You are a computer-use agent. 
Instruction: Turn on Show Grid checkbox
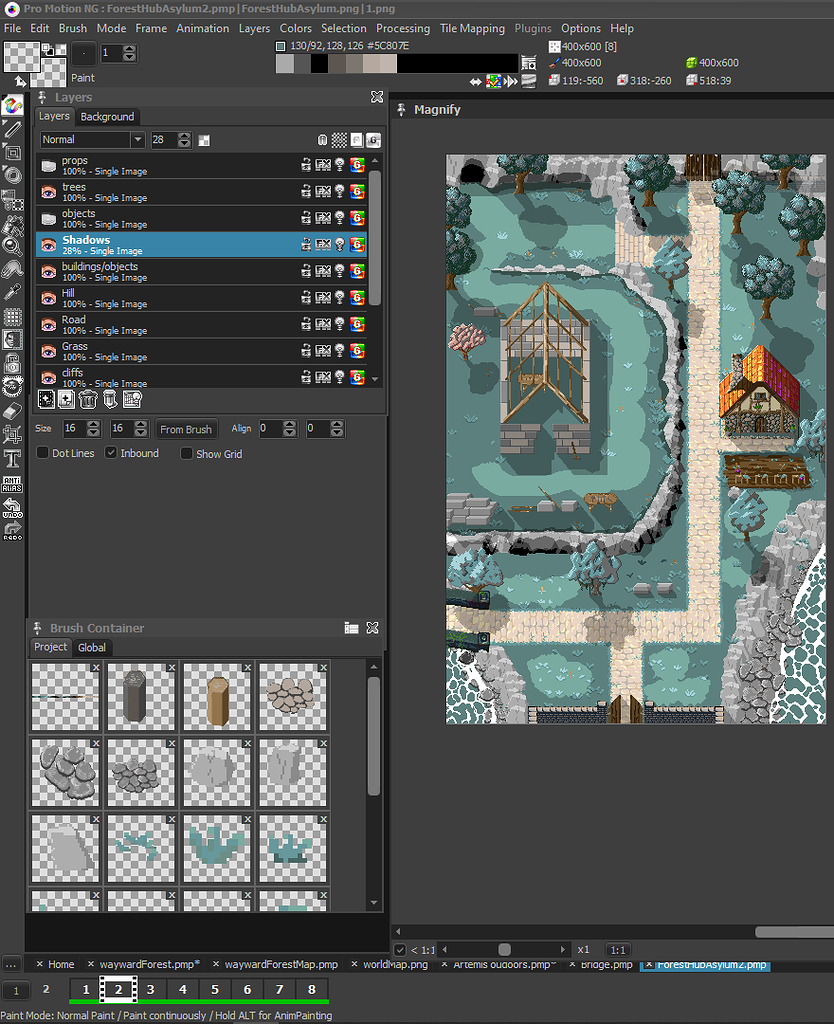point(187,453)
